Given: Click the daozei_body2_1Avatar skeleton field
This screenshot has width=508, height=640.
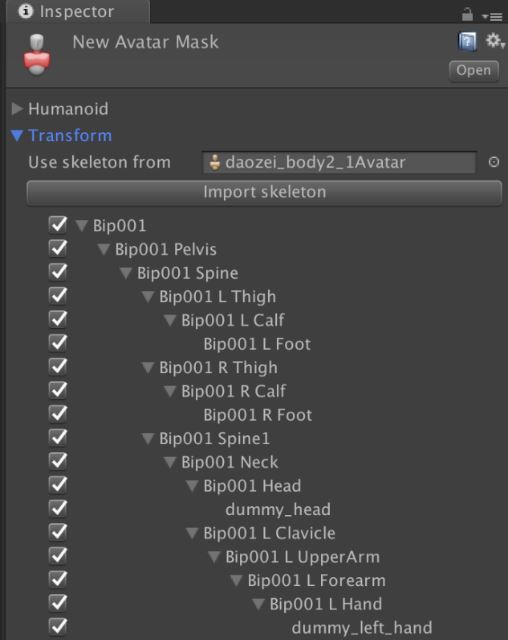Looking at the screenshot, I should point(339,162).
